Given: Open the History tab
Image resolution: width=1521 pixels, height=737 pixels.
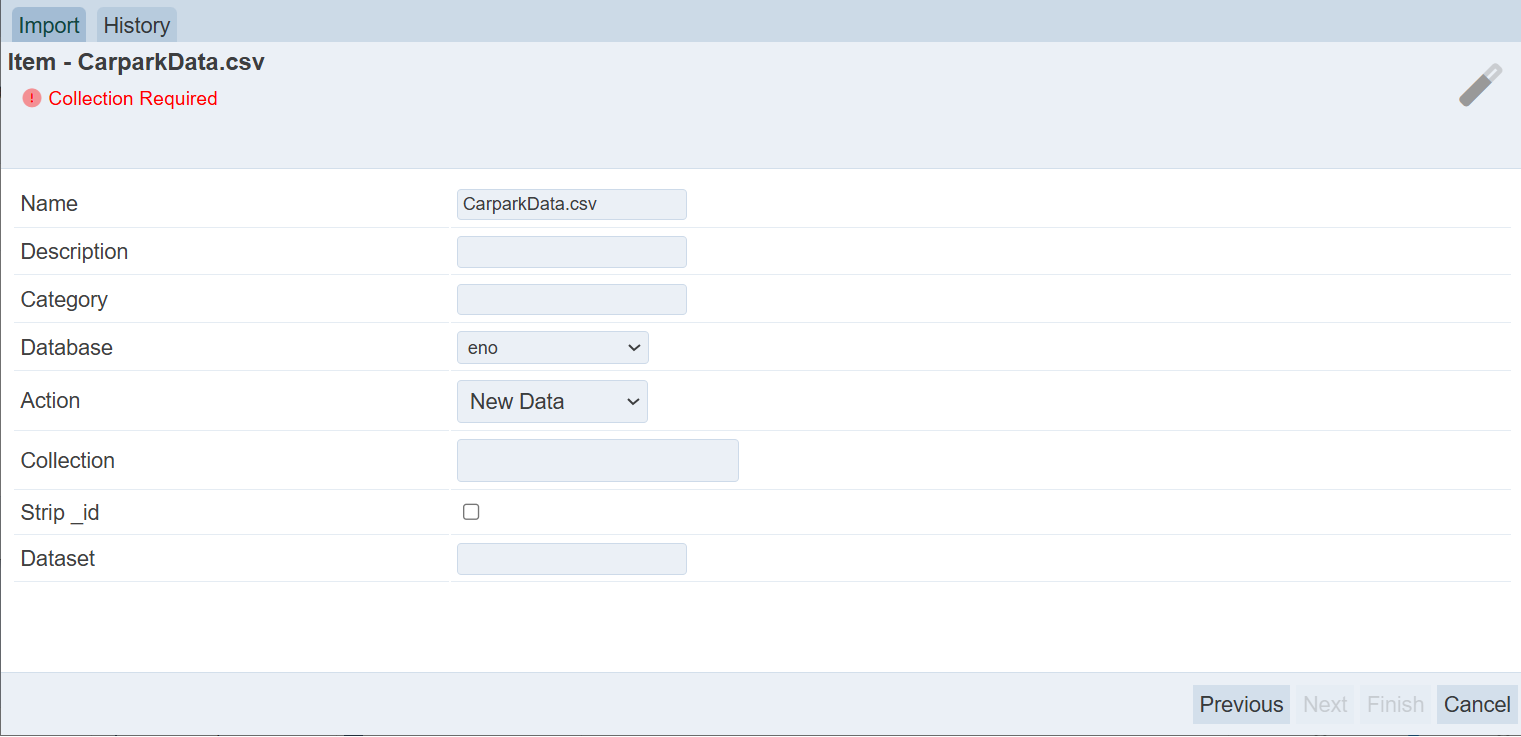Looking at the screenshot, I should pyautogui.click(x=137, y=25).
